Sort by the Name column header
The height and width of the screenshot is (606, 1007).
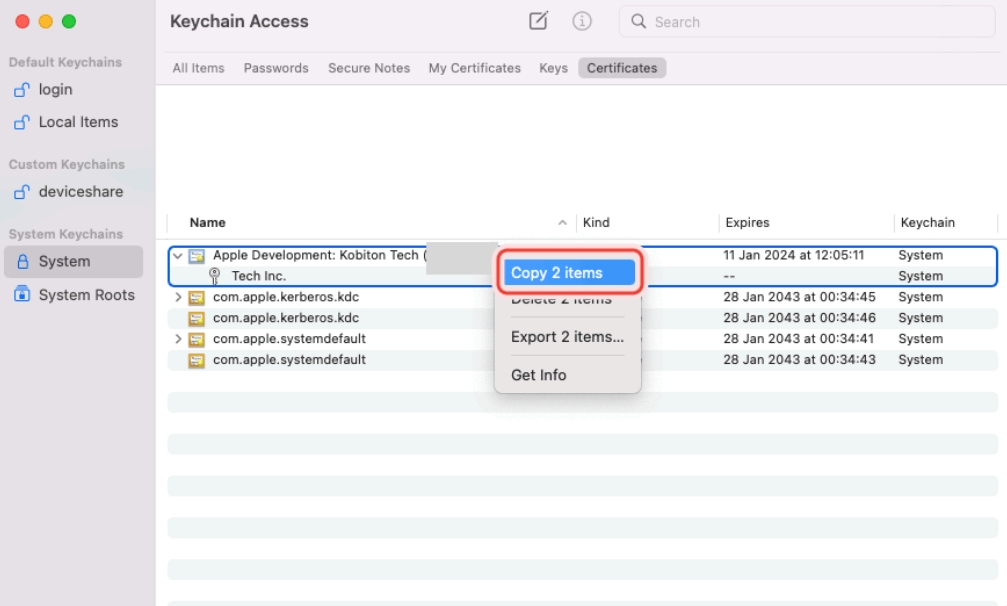[x=207, y=223]
